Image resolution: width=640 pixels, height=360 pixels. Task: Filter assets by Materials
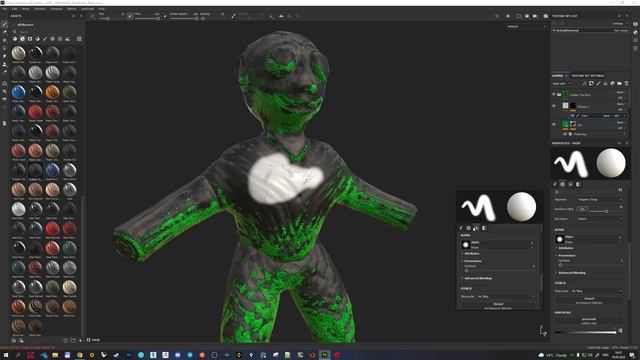(15, 39)
